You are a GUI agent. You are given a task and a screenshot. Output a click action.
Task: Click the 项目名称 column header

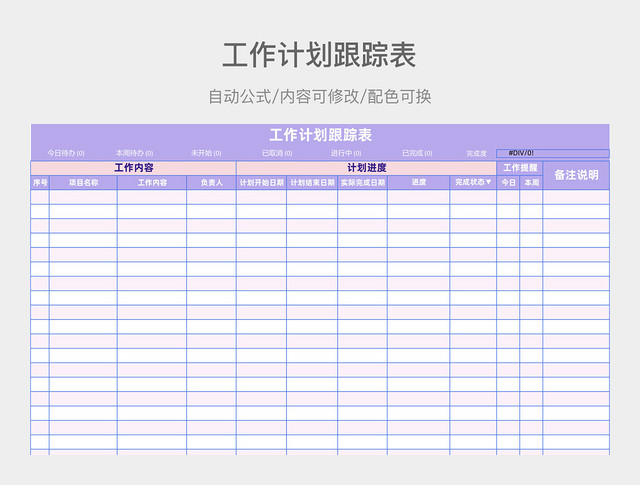point(83,182)
